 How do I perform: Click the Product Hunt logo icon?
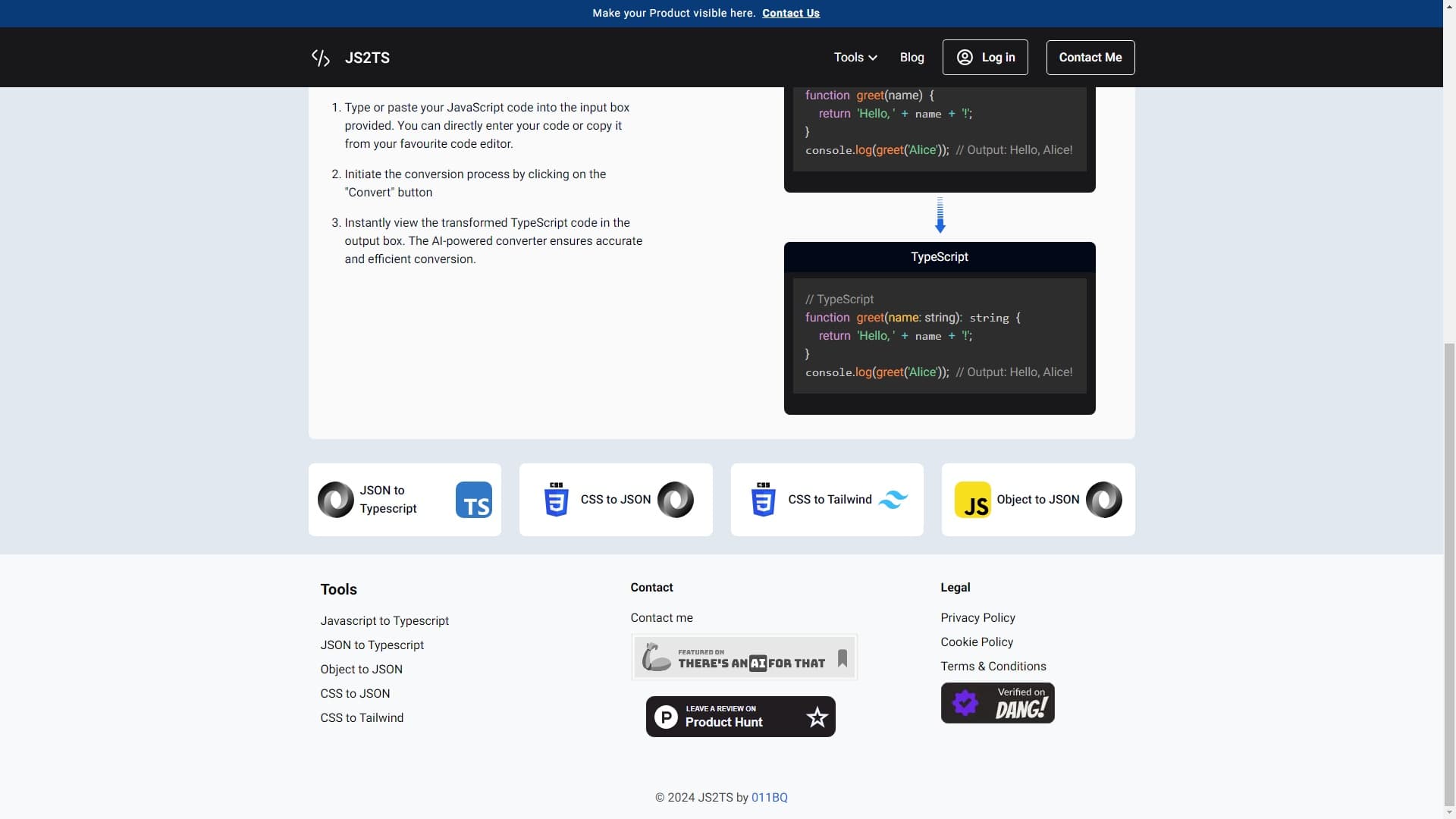coord(665,716)
